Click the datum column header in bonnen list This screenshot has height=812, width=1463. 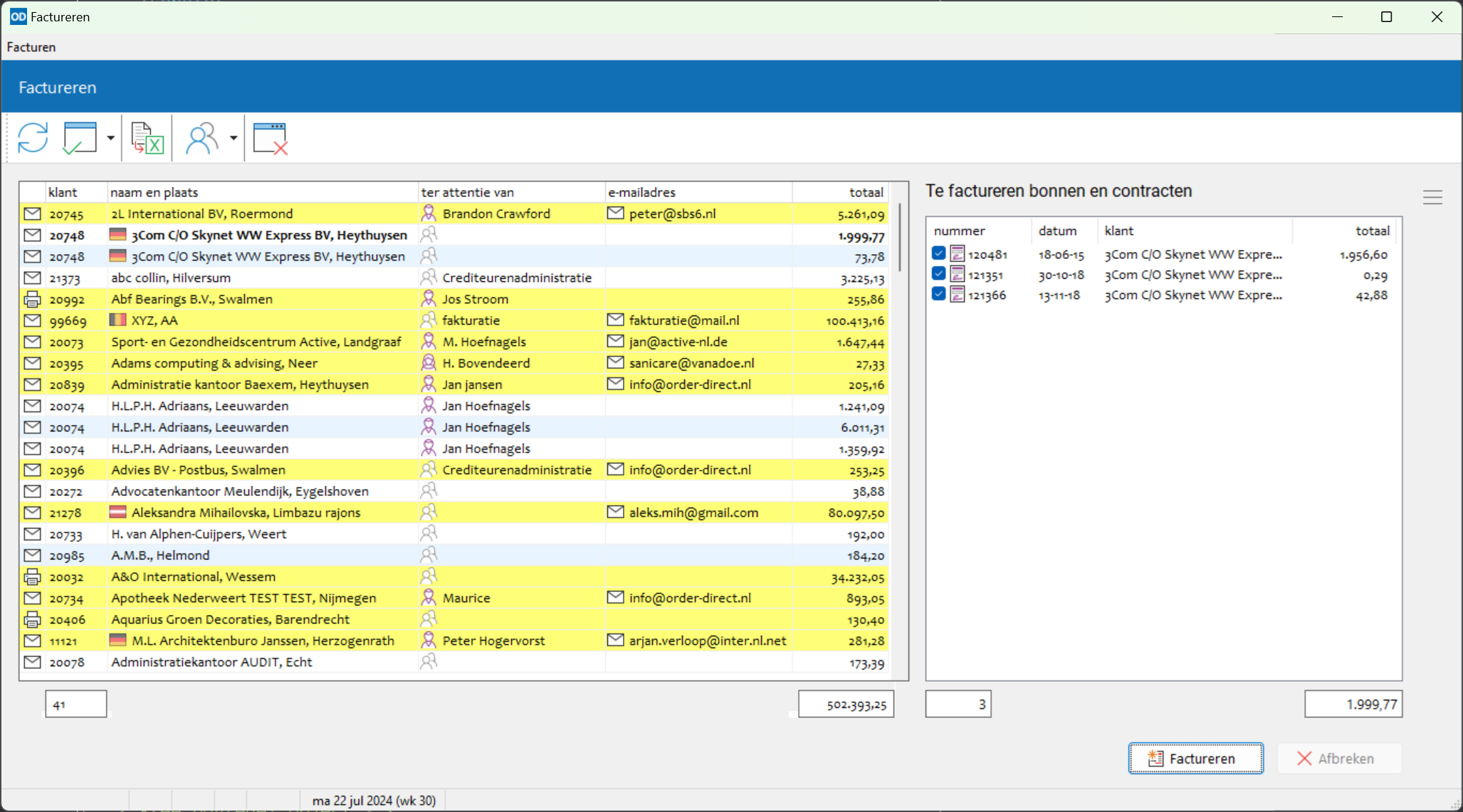1065,231
